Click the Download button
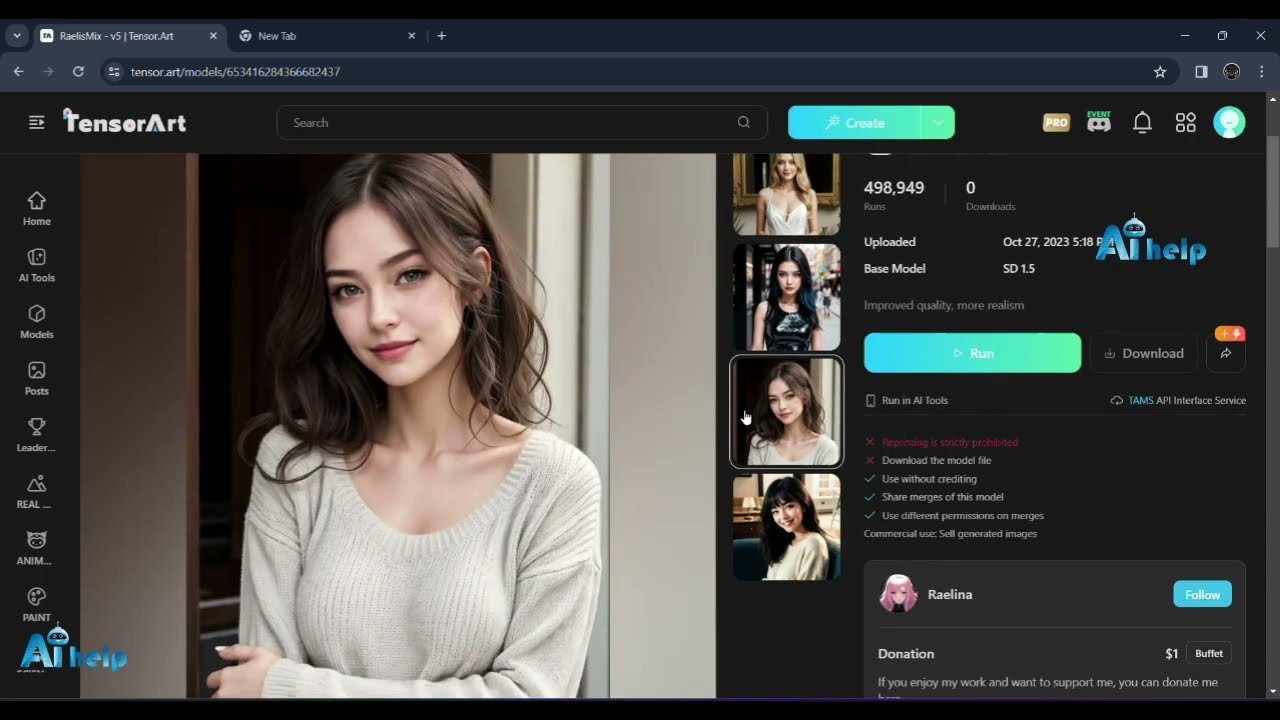 pos(1144,353)
